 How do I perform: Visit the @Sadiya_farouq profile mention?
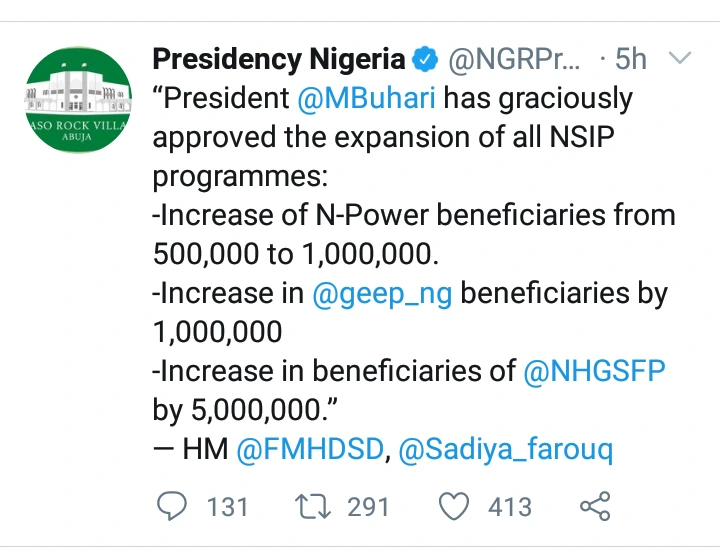pyautogui.click(x=506, y=449)
